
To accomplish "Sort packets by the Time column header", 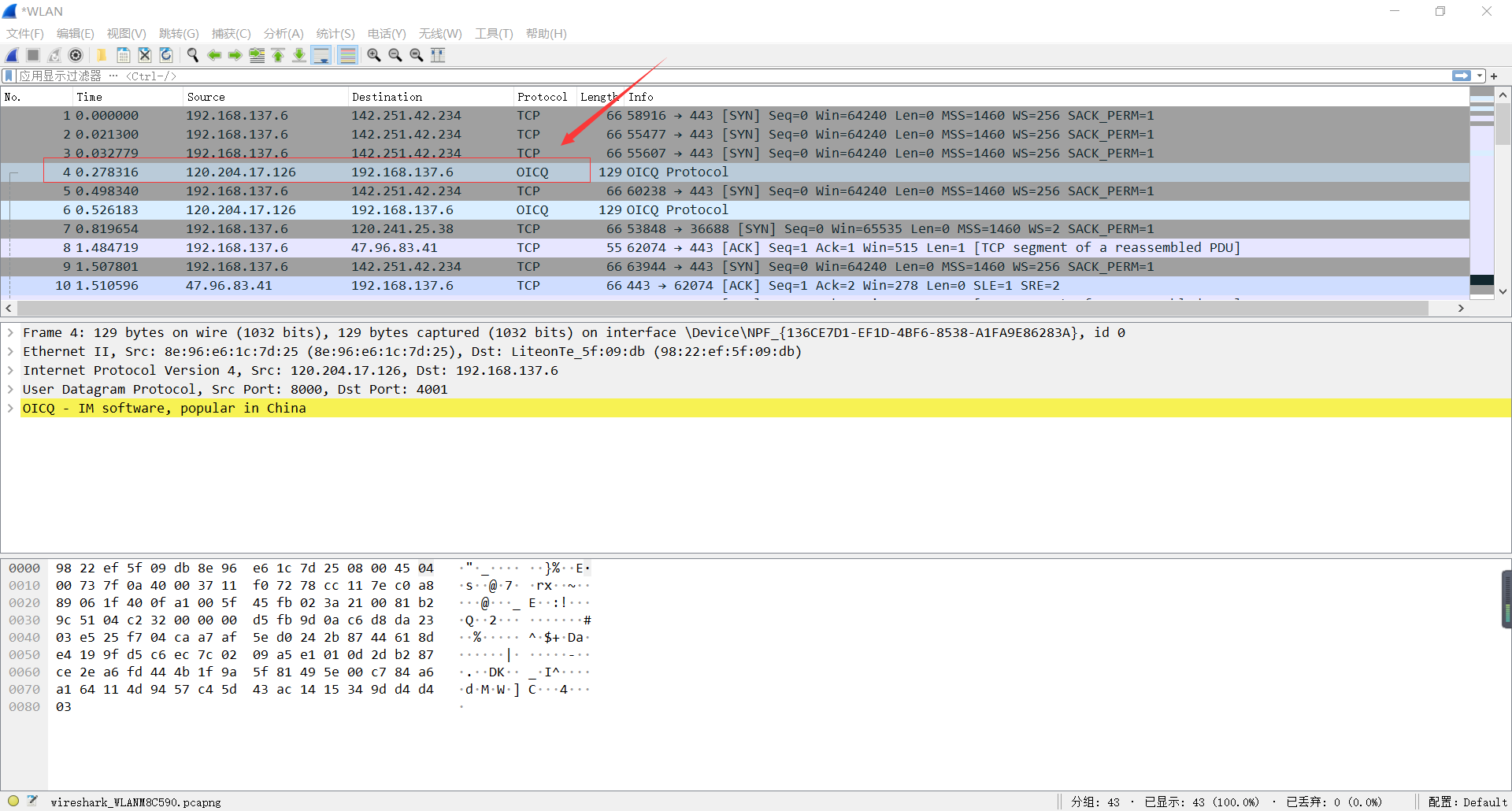I will [x=128, y=97].
